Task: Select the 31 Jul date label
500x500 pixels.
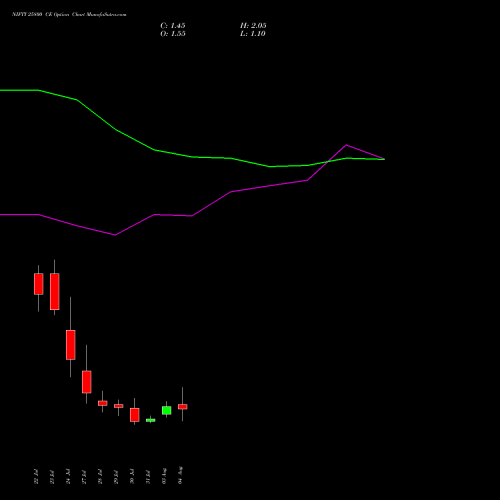Action: [x=148, y=477]
